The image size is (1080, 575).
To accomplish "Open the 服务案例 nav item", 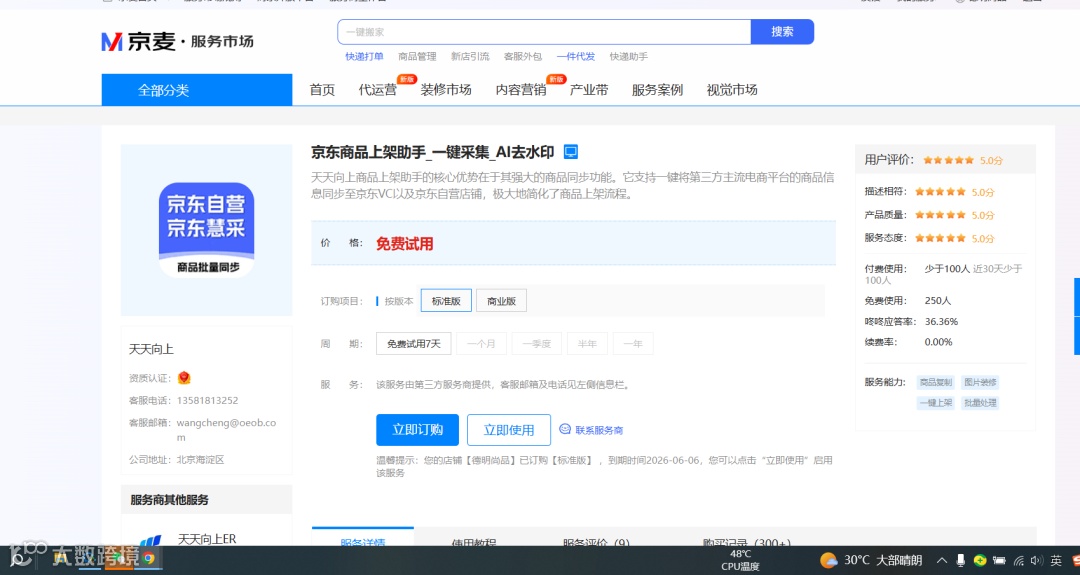I will (657, 90).
